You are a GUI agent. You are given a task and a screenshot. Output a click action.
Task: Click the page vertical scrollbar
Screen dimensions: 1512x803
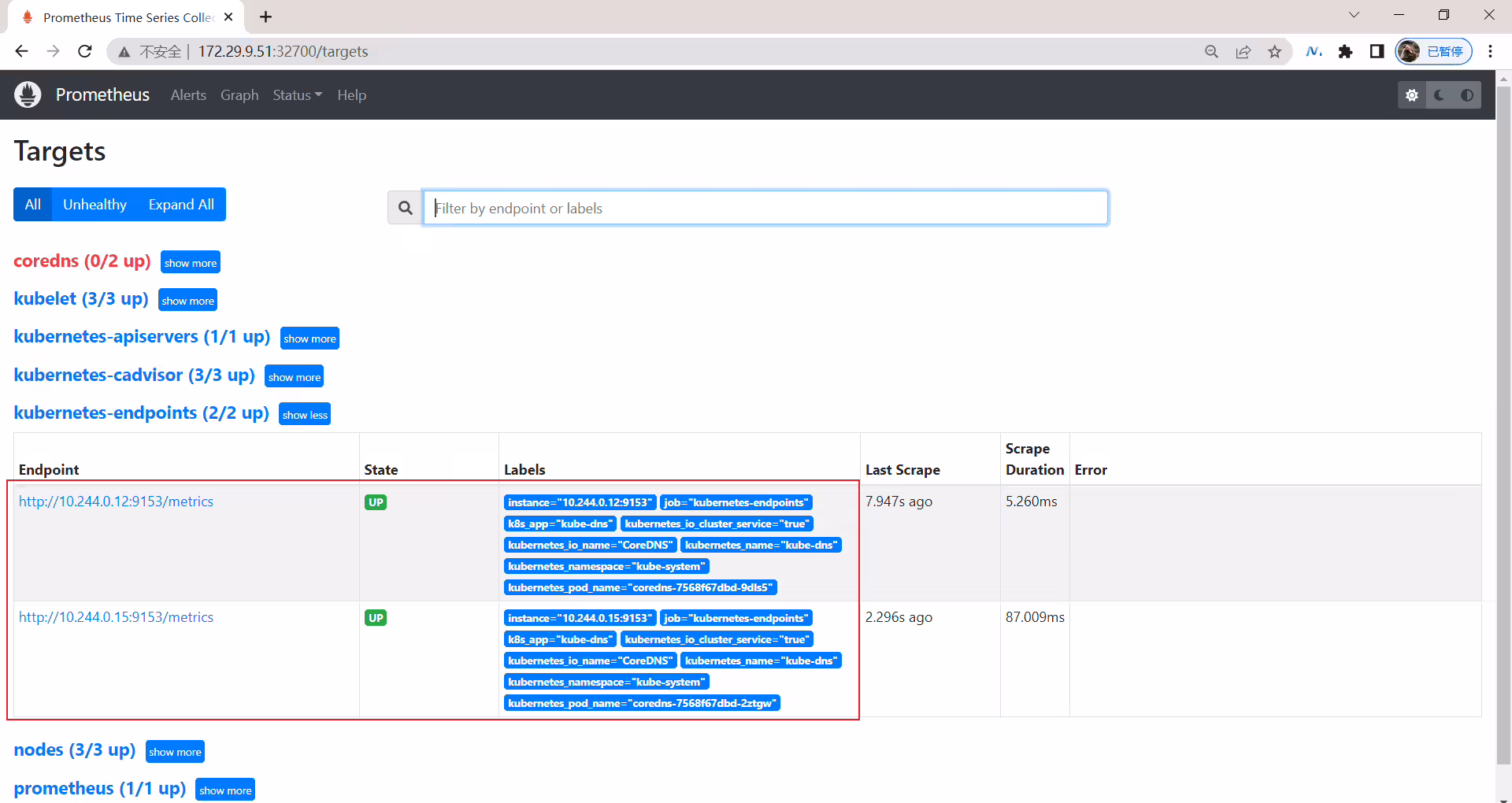pyautogui.click(x=1503, y=425)
